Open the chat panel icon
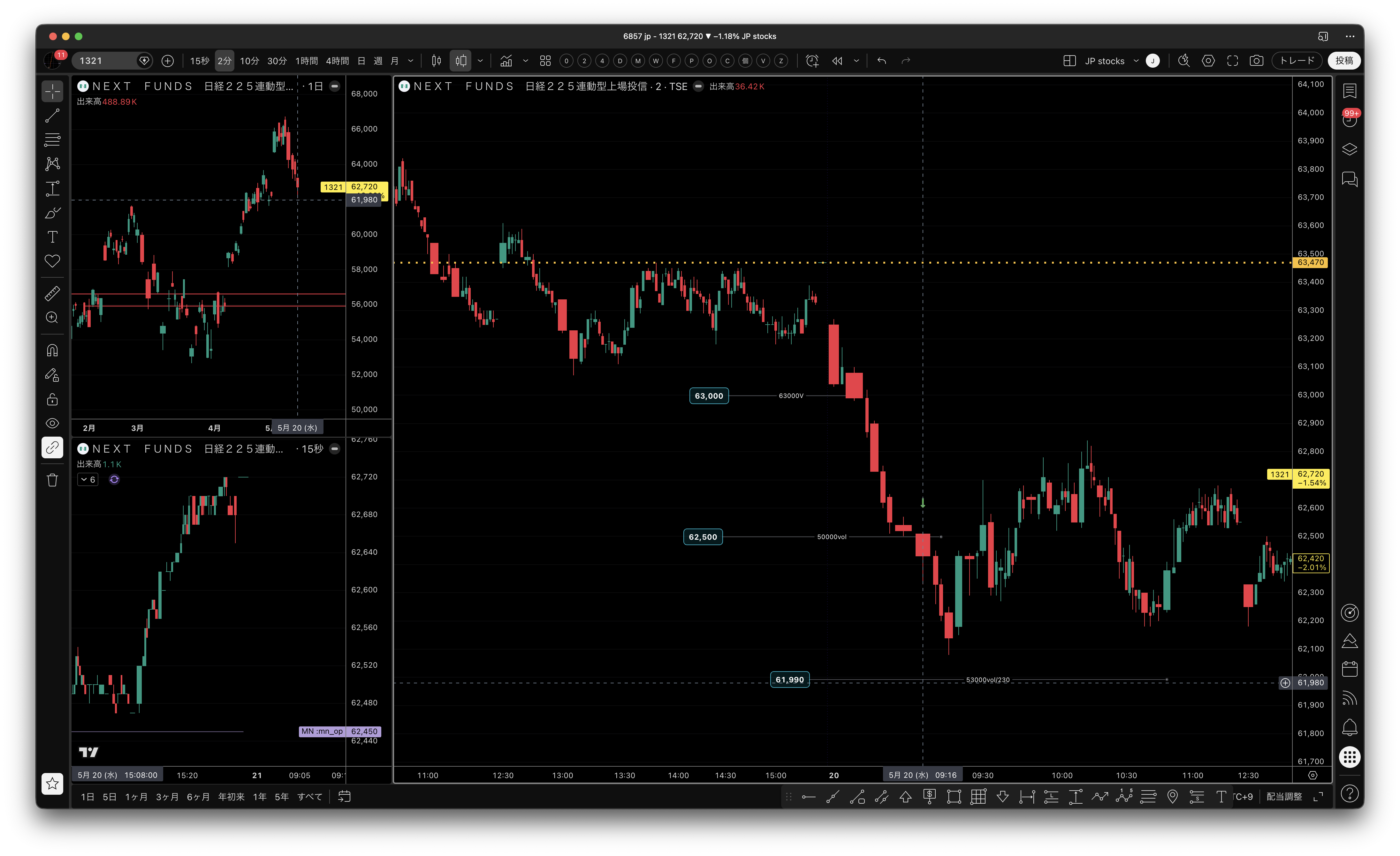This screenshot has height=856, width=1400. (1350, 179)
